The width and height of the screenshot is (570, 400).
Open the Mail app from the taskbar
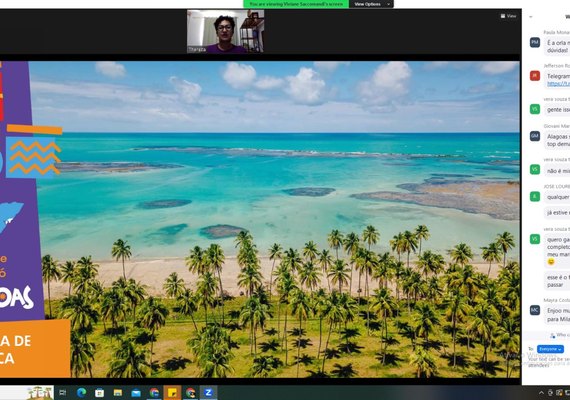(x=136, y=393)
